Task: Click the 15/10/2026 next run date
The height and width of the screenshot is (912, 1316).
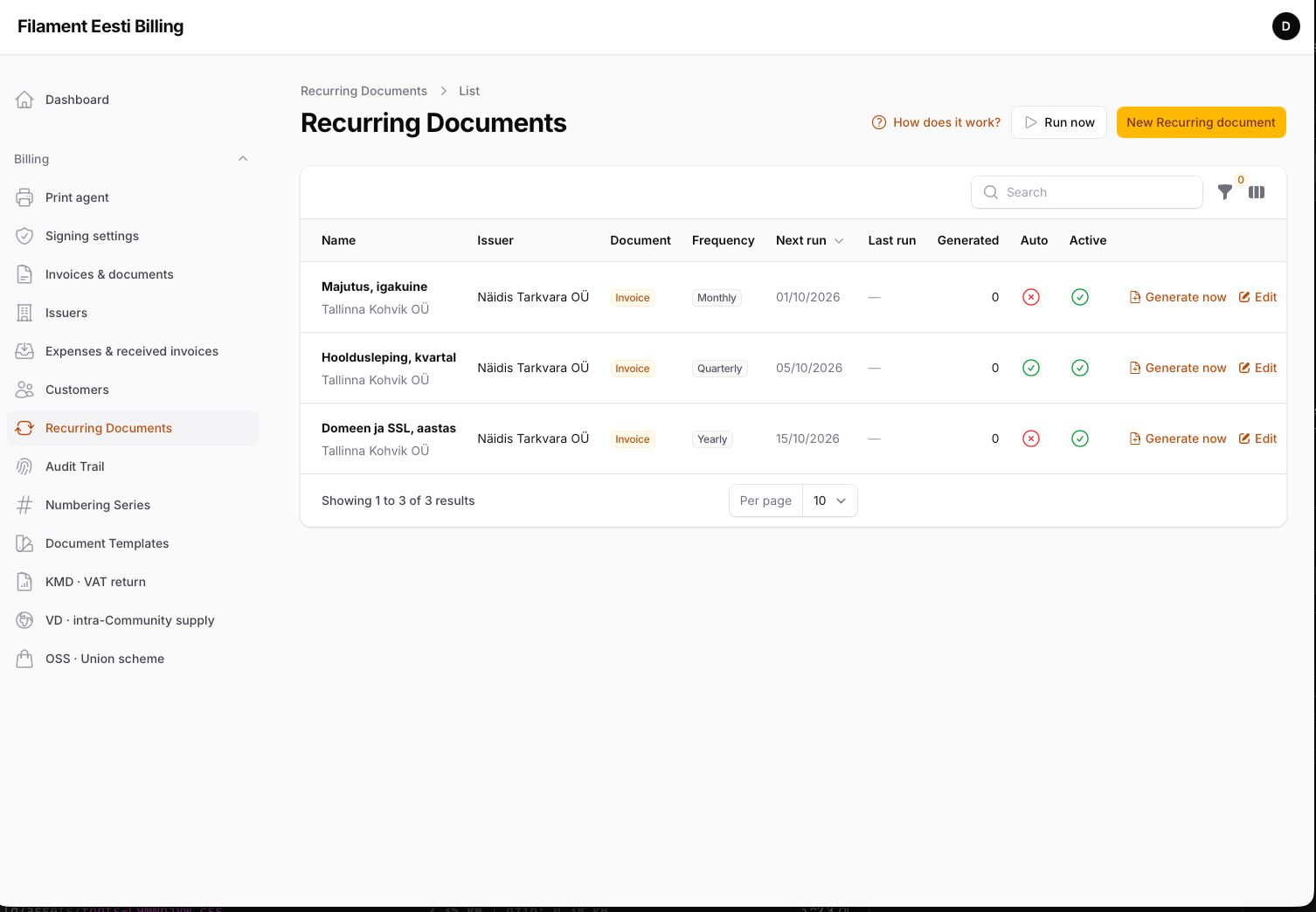Action: point(807,439)
